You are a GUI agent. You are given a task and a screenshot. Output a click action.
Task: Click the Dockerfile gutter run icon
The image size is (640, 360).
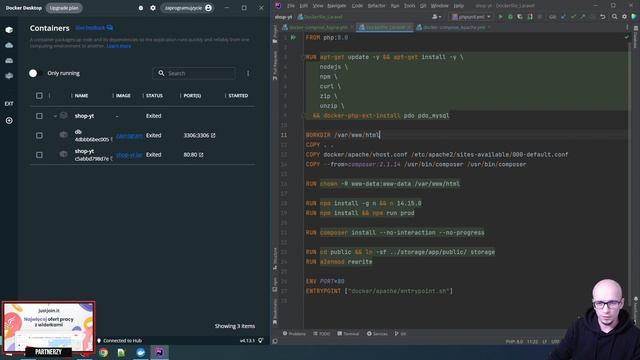[293, 38]
